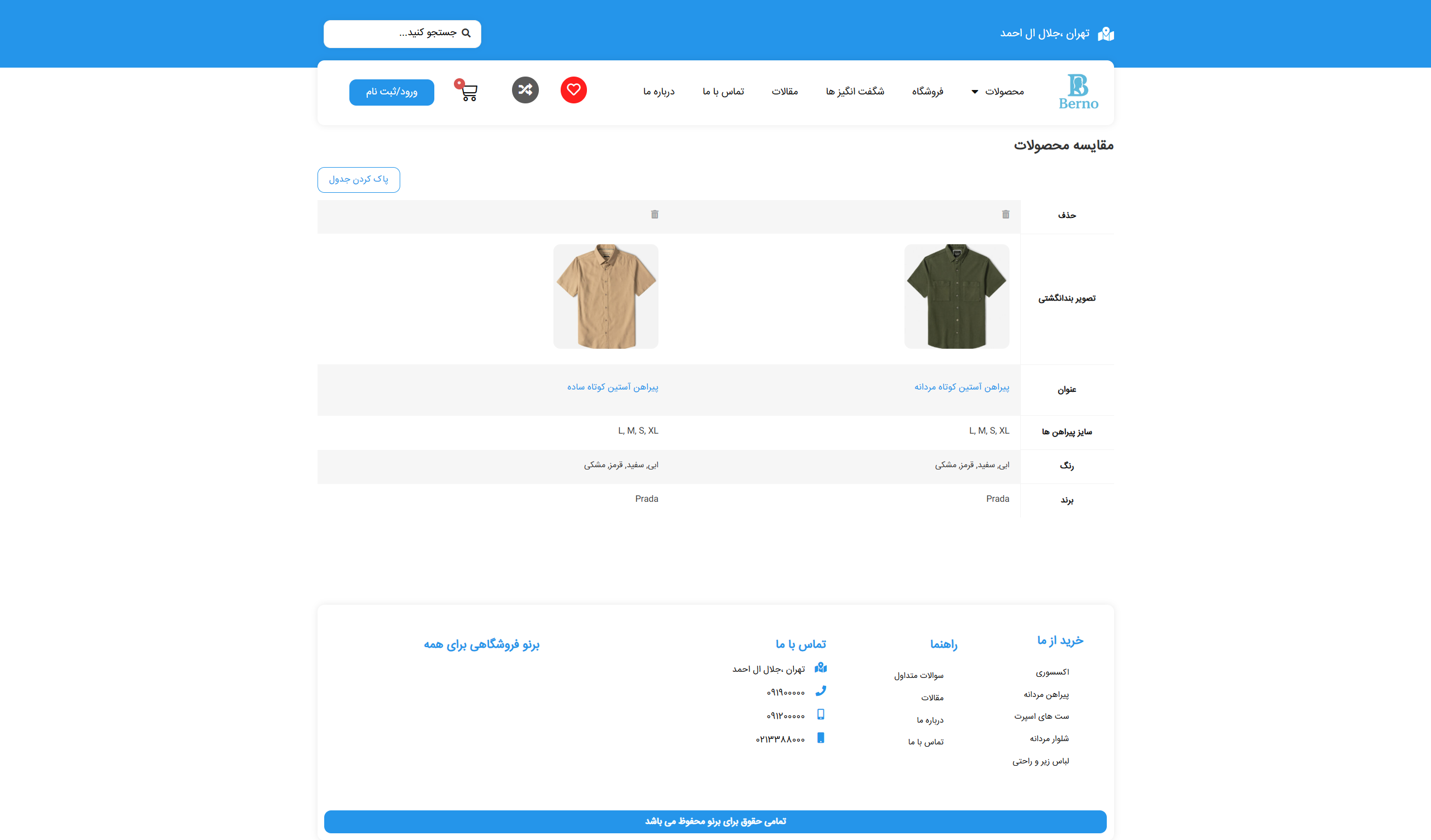Open the مقالات menu item
The image size is (1431, 840).
pos(786,92)
